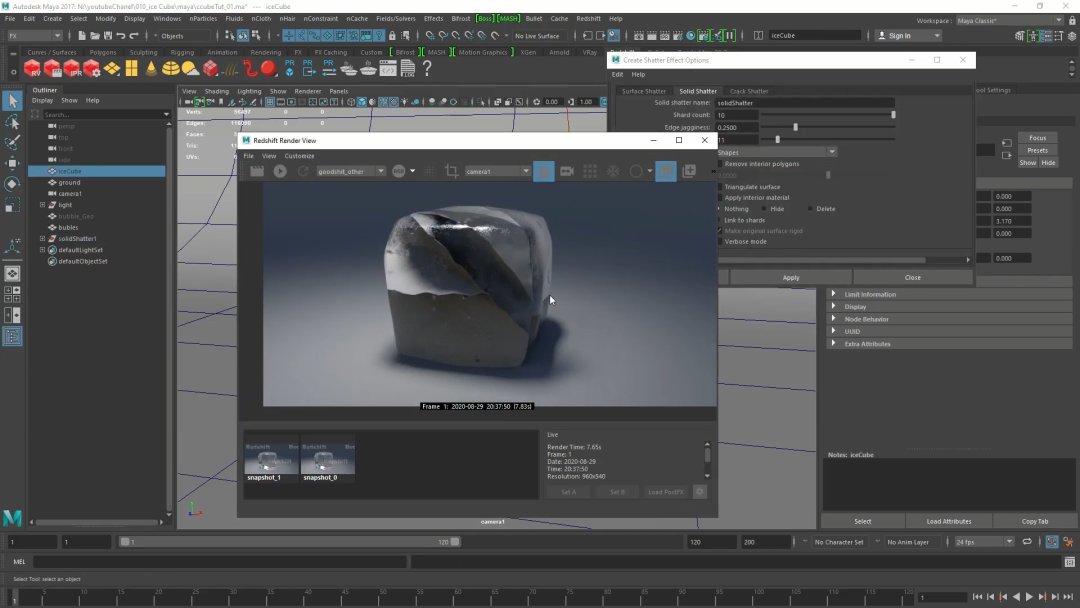Screen dimensions: 1080x608
Task: Open the camera1 dropdown in Render View
Action: 498,171
